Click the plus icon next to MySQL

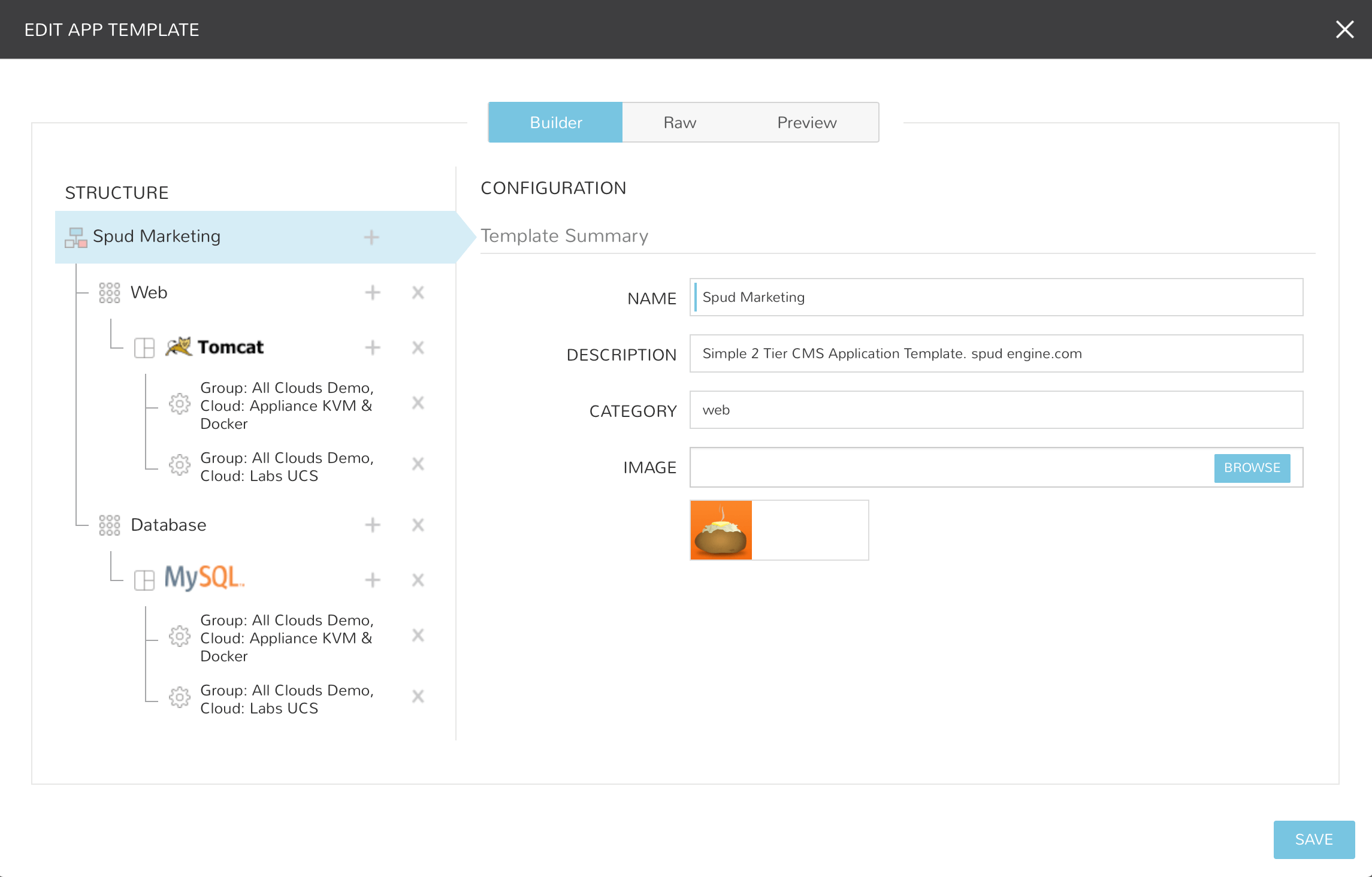point(373,580)
